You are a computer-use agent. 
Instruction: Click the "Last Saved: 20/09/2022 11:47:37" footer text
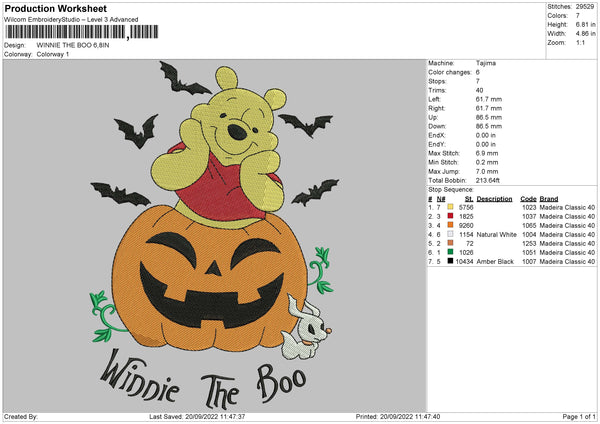(x=197, y=416)
